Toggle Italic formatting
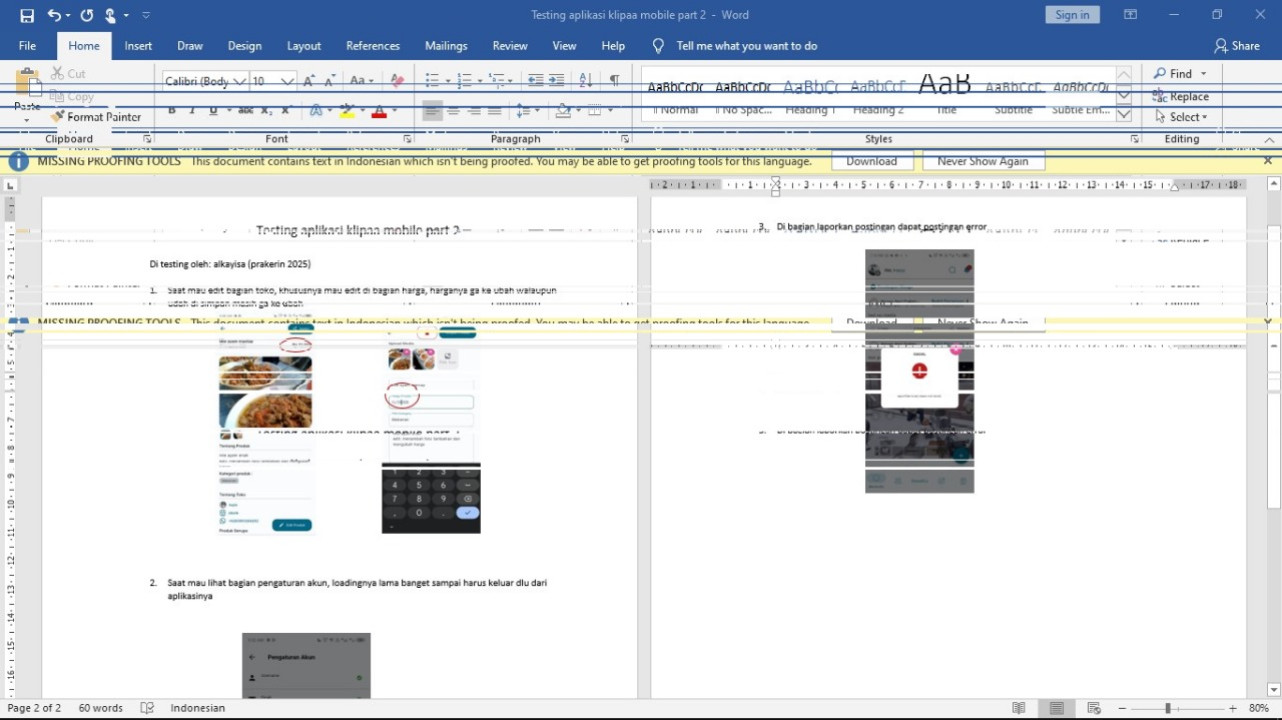1282x720 pixels. coord(192,111)
